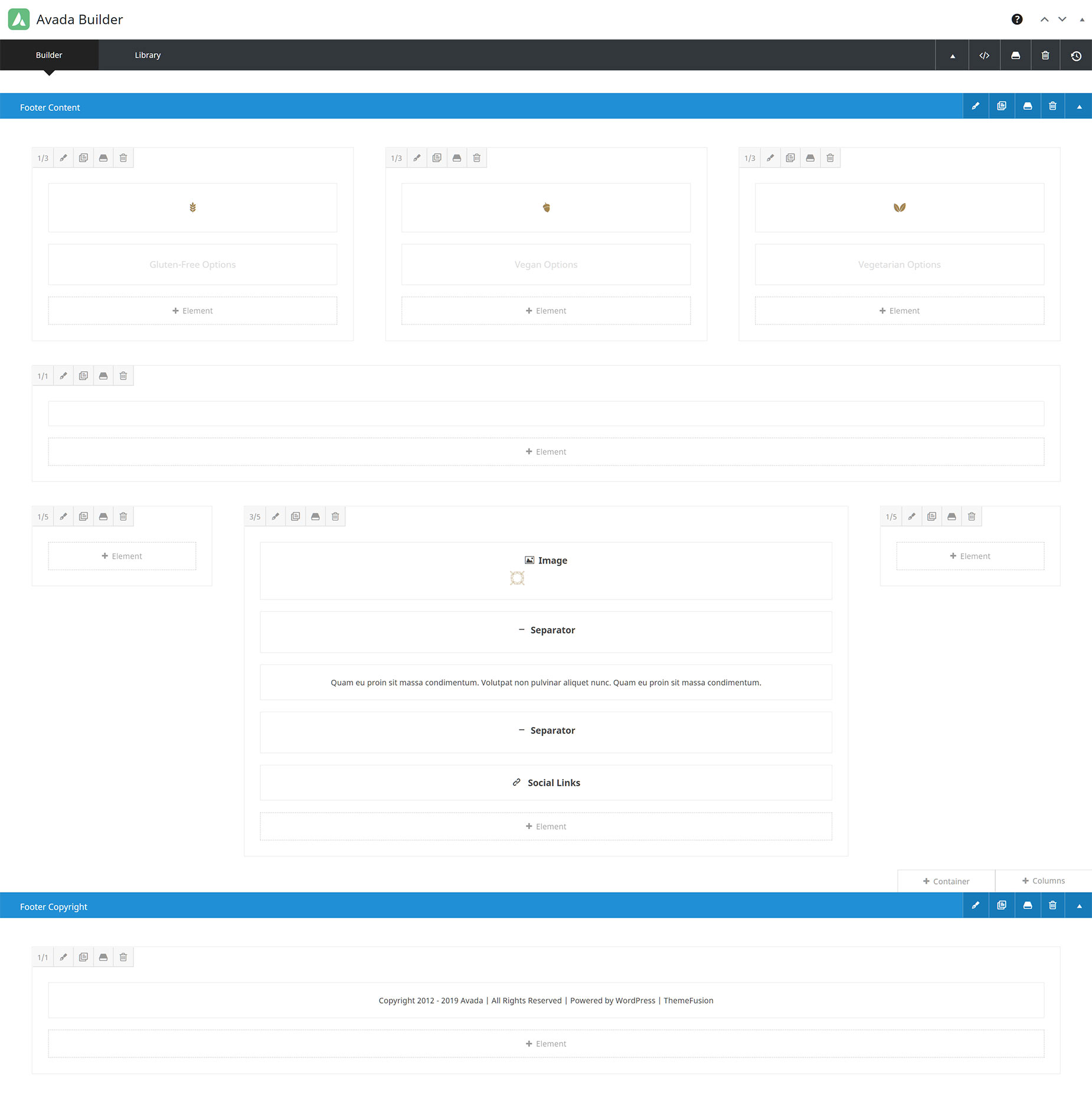Viewport: 1092px width, 1107px height.
Task: Select the acorn icon element
Action: click(x=546, y=208)
